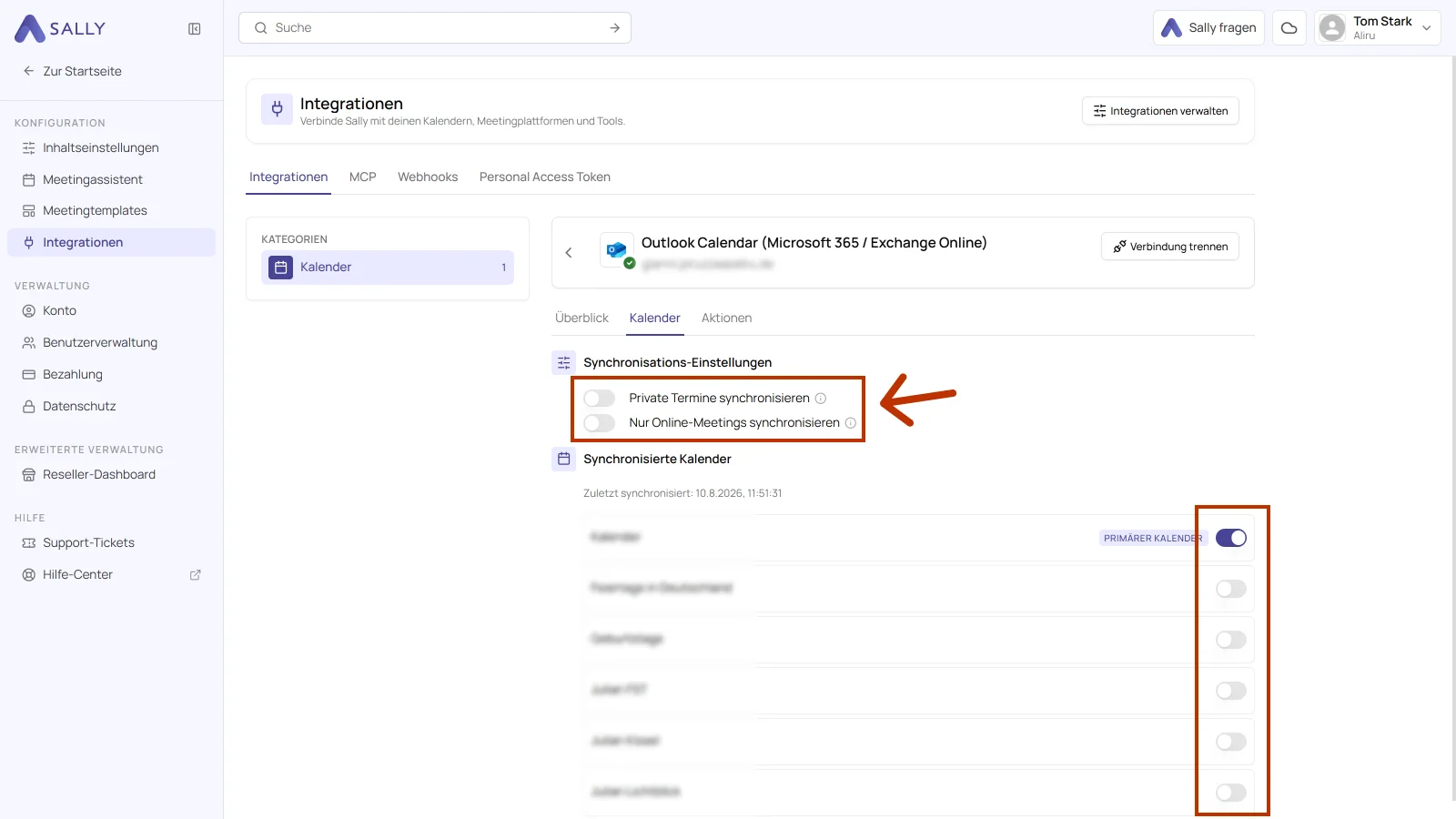Click Verbindung trennen button
Screen dimensions: 1456x819
pyautogui.click(x=1170, y=247)
